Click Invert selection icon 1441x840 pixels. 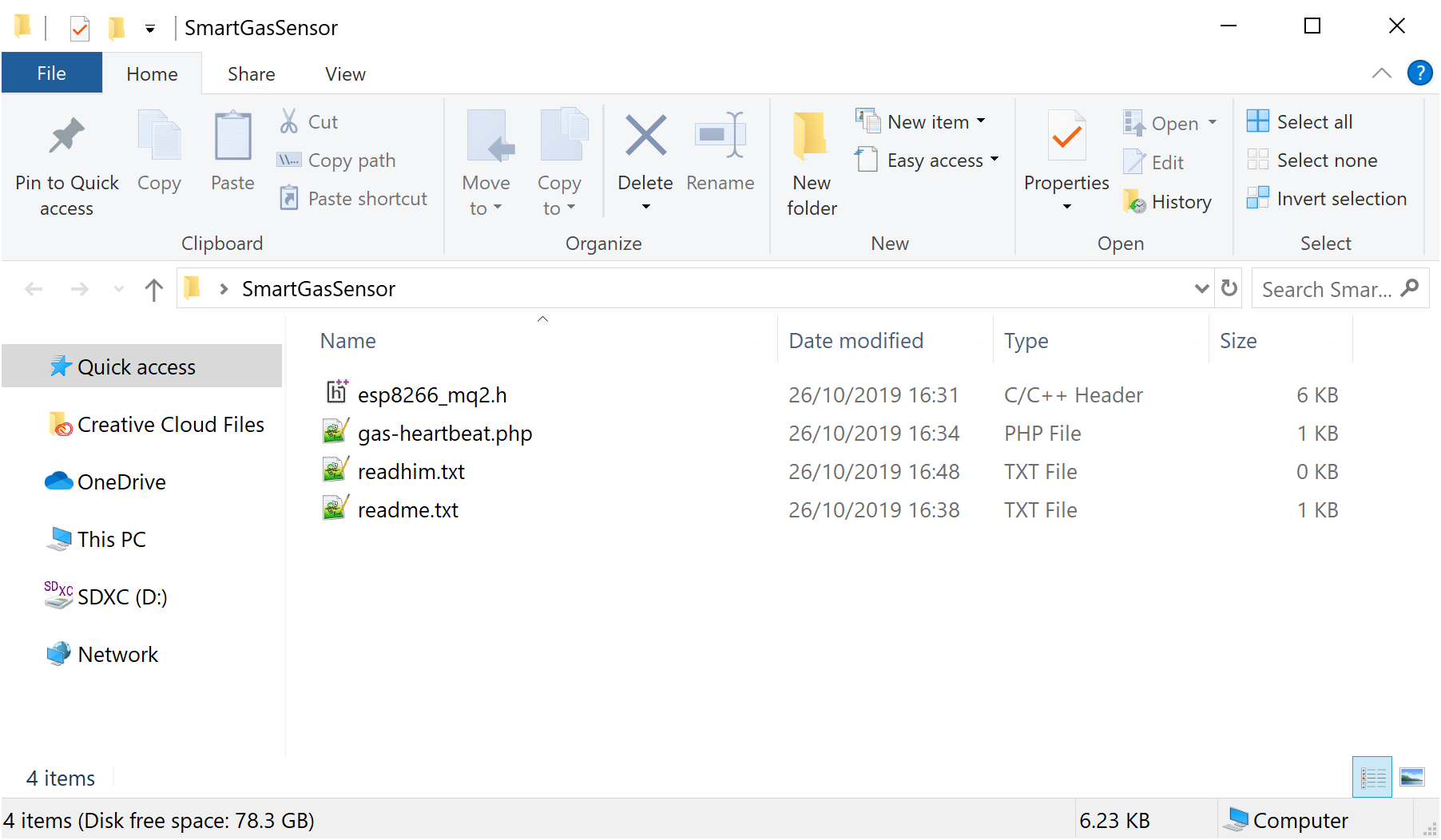coord(1257,198)
